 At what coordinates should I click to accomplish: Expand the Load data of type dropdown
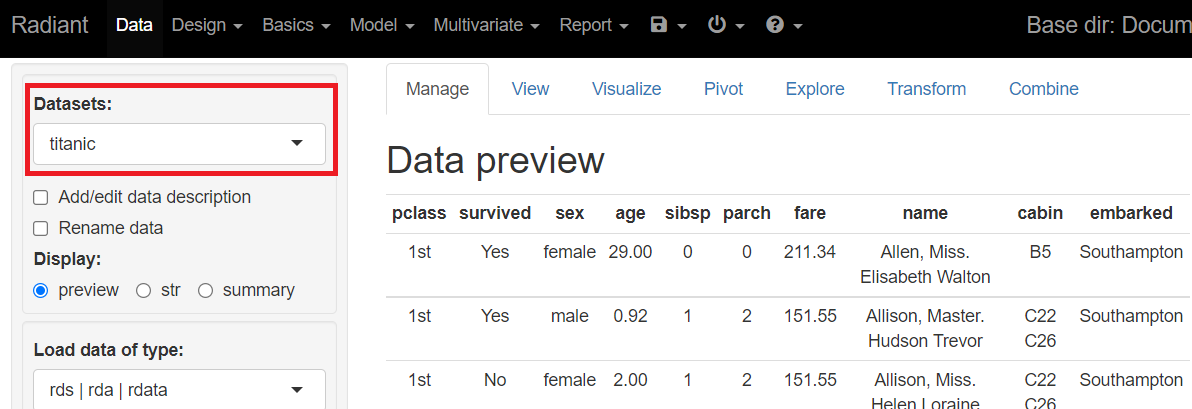179,390
